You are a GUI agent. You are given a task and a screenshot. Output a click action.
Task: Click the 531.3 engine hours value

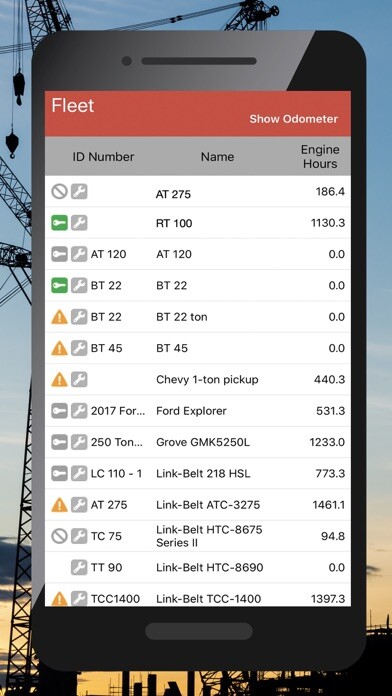(330, 411)
